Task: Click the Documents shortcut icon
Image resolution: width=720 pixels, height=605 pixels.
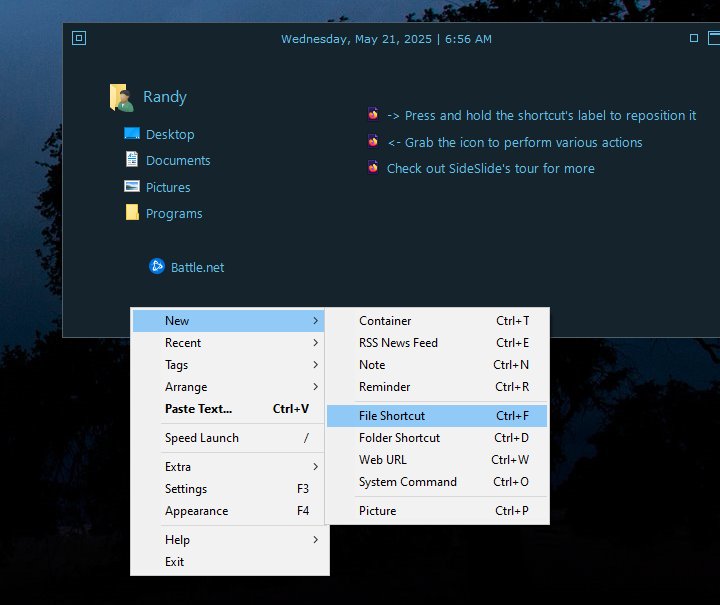Action: point(132,159)
